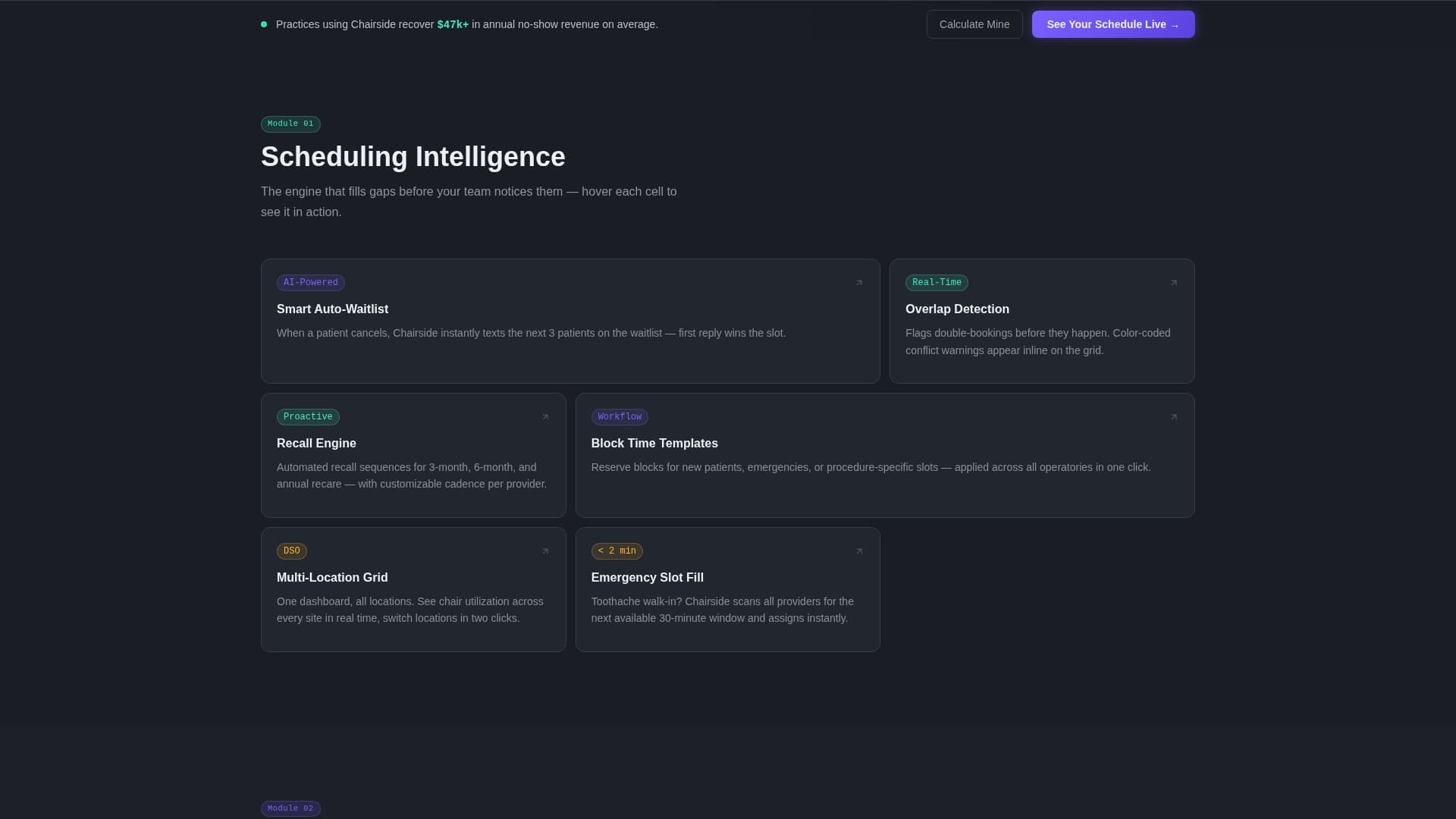Click the Block Time Templates description
Screen dimensions: 1456x819
click(871, 467)
